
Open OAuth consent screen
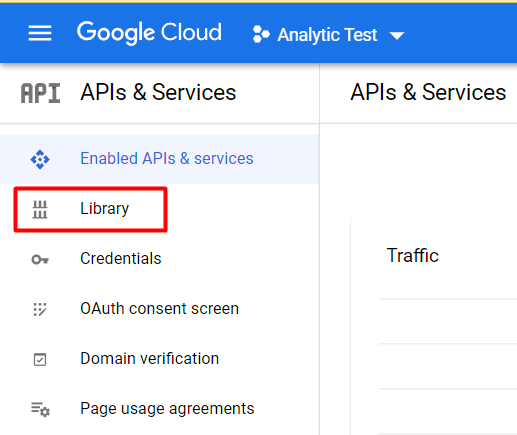click(x=160, y=309)
